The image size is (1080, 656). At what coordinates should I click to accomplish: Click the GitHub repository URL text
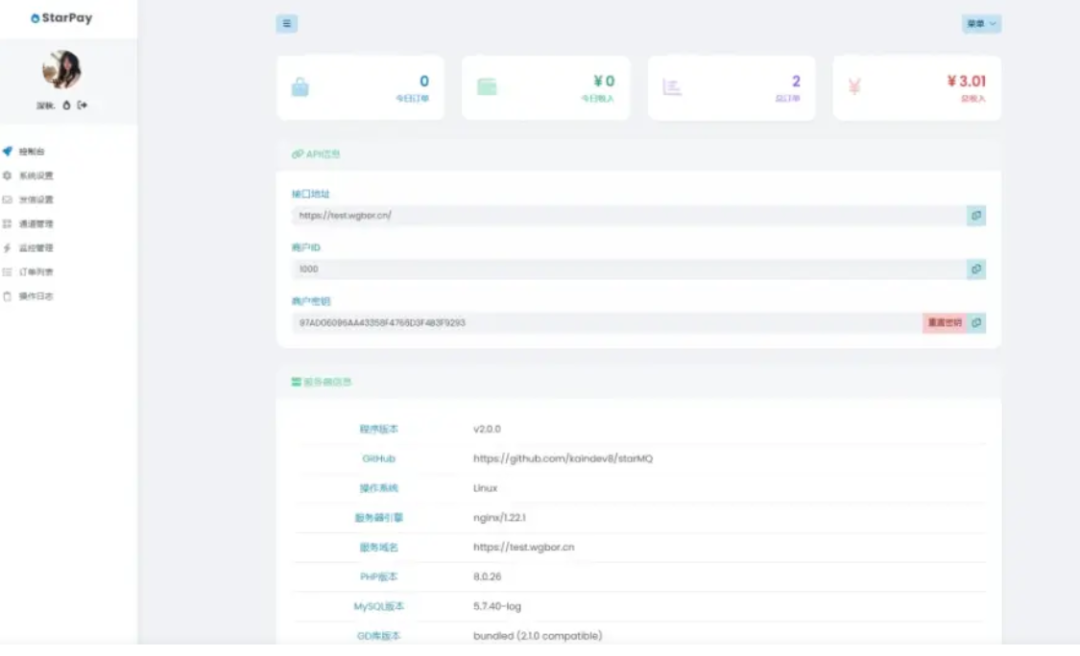click(563, 458)
